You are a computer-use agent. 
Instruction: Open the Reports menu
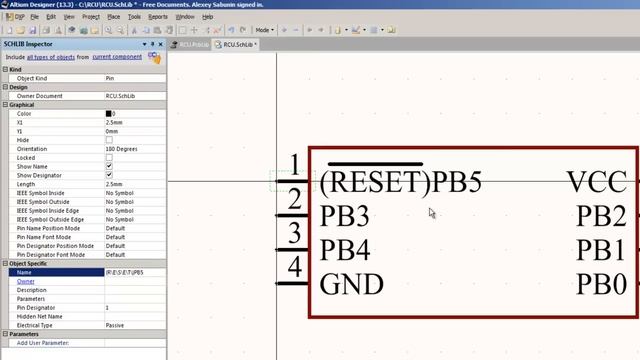158,17
